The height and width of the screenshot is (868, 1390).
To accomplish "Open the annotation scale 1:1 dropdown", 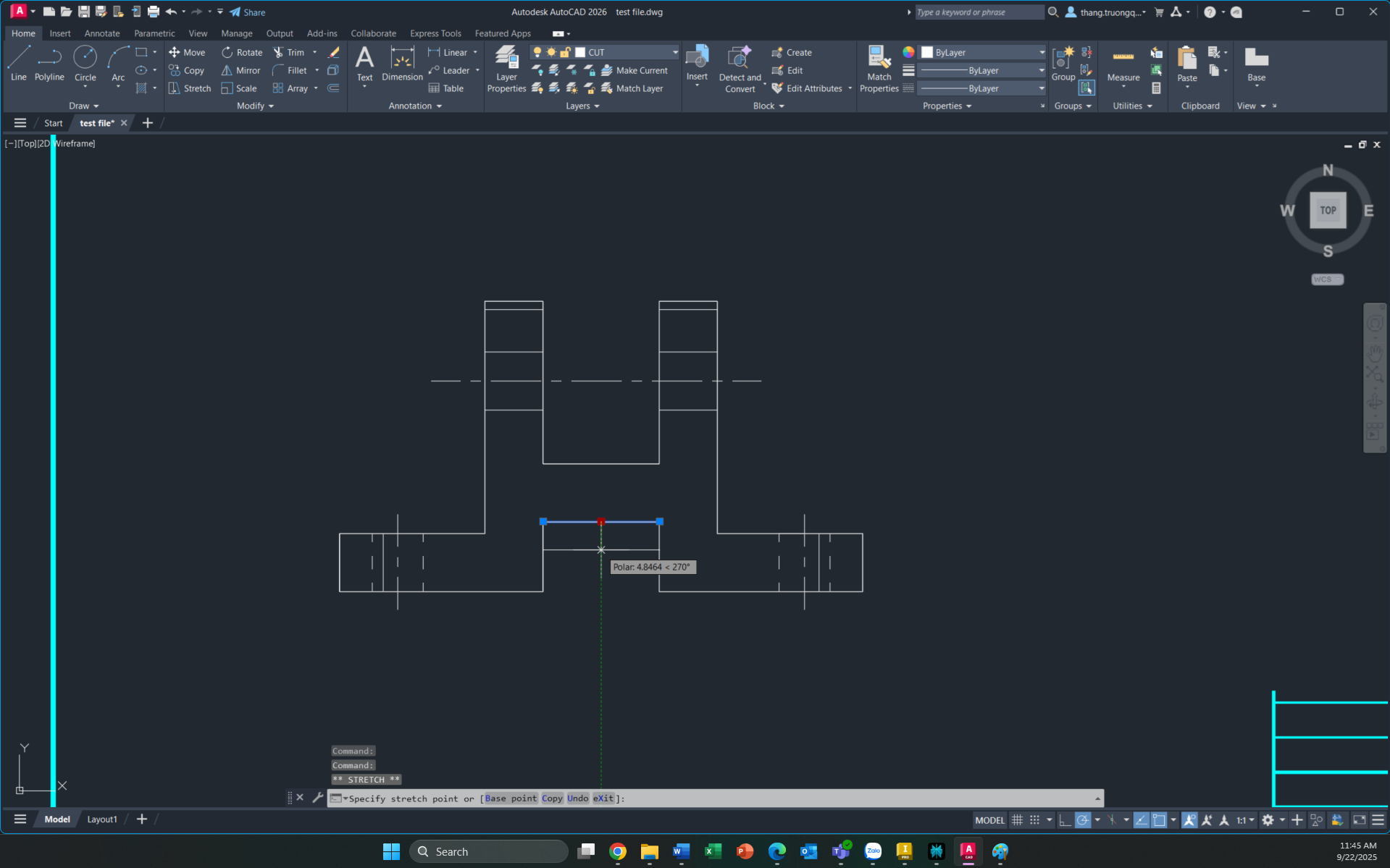I will pyautogui.click(x=1245, y=819).
